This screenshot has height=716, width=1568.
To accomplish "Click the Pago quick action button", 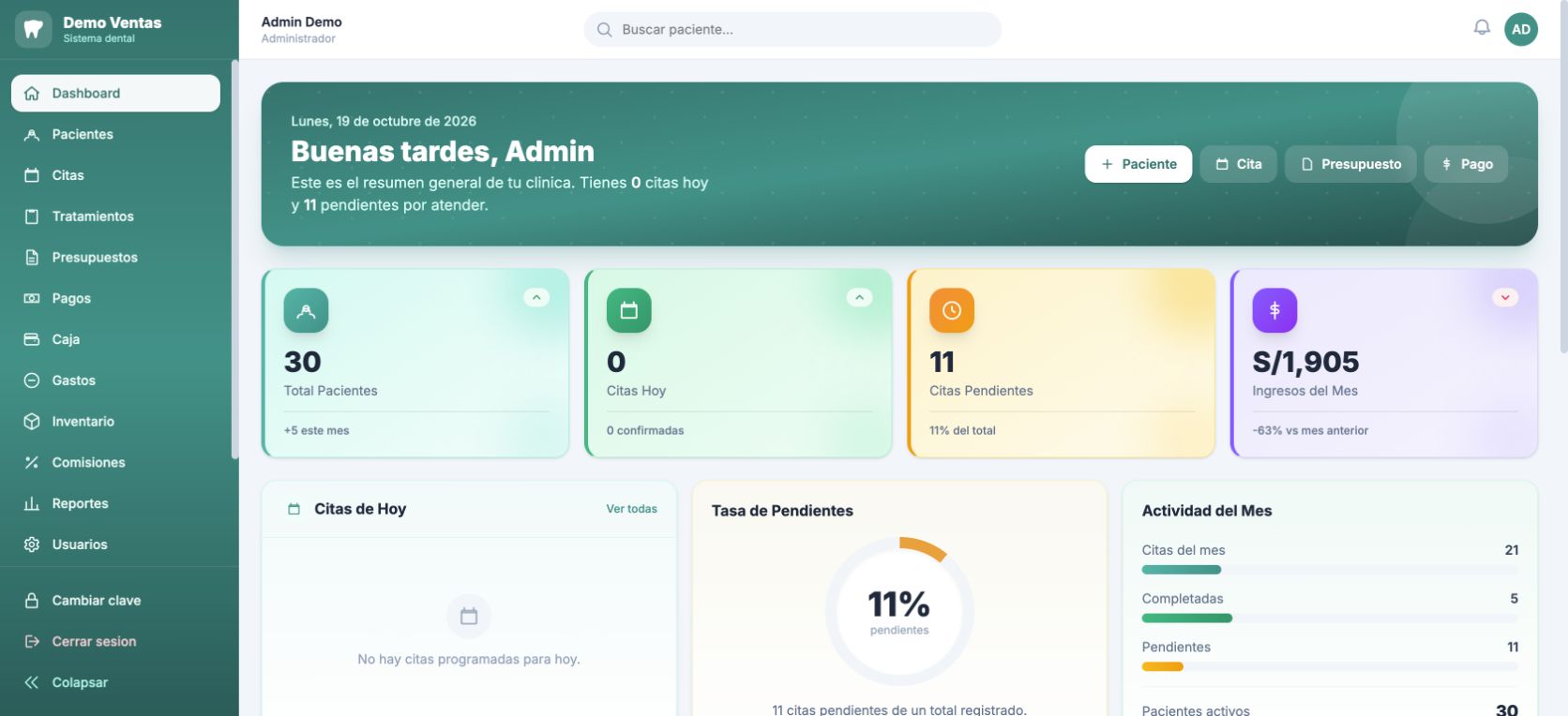I will click(x=1466, y=164).
